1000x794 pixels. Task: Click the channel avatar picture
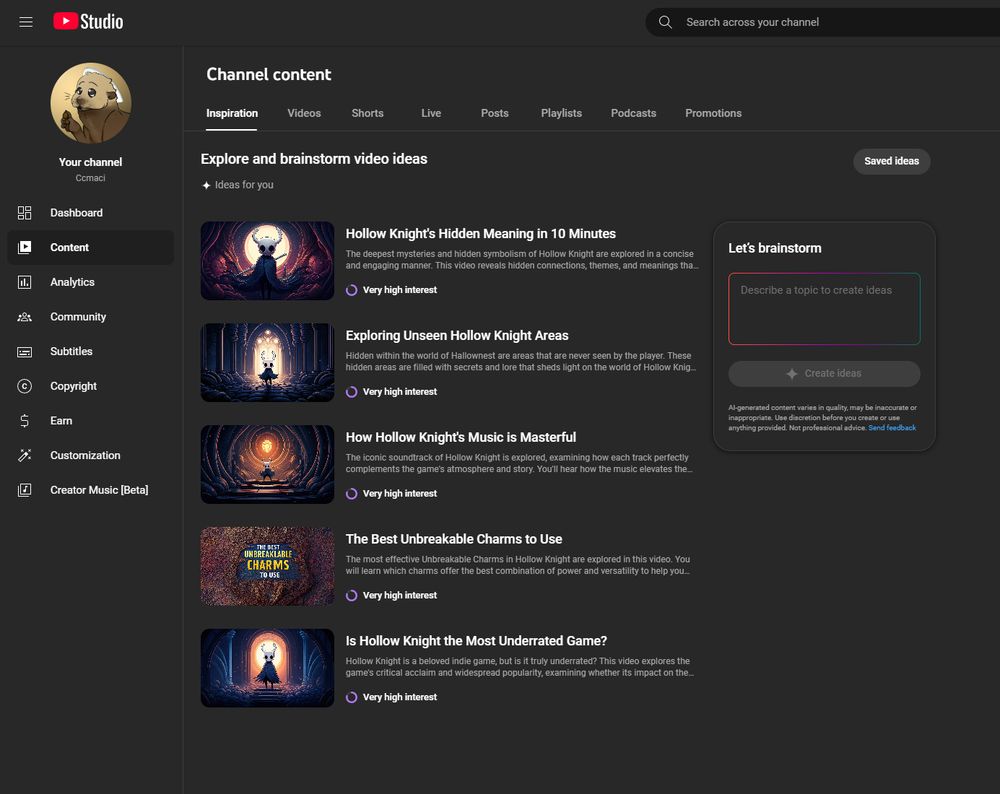pyautogui.click(x=91, y=103)
